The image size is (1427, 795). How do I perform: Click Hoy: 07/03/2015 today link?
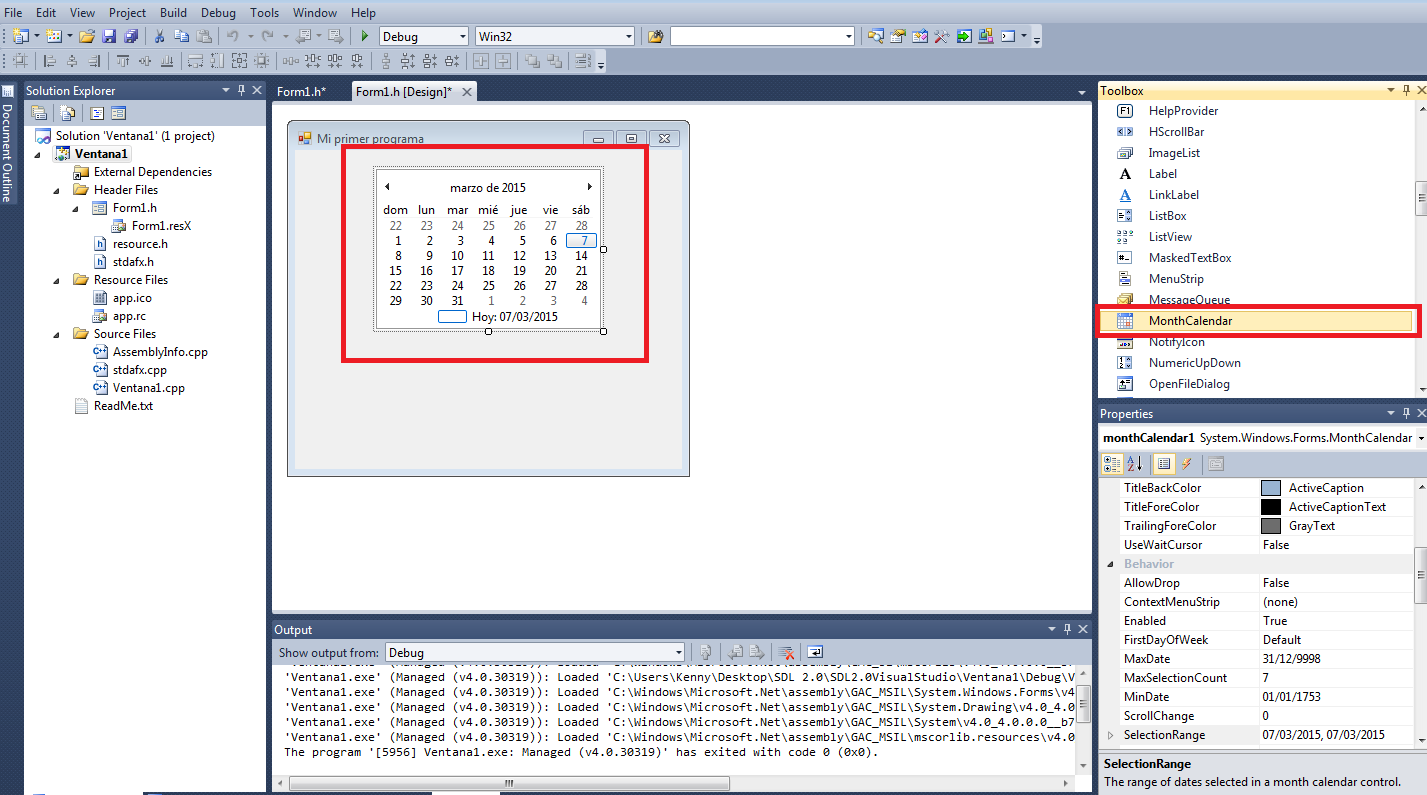(x=515, y=317)
